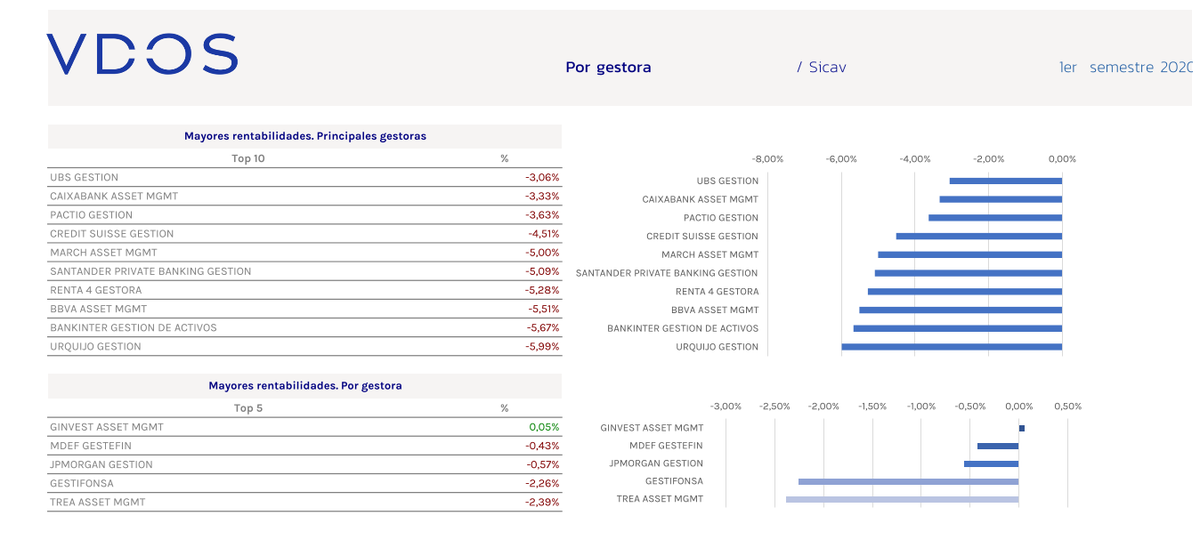
Task: Click the RENTA 4 GESTORA chart label
Action: [x=717, y=291]
